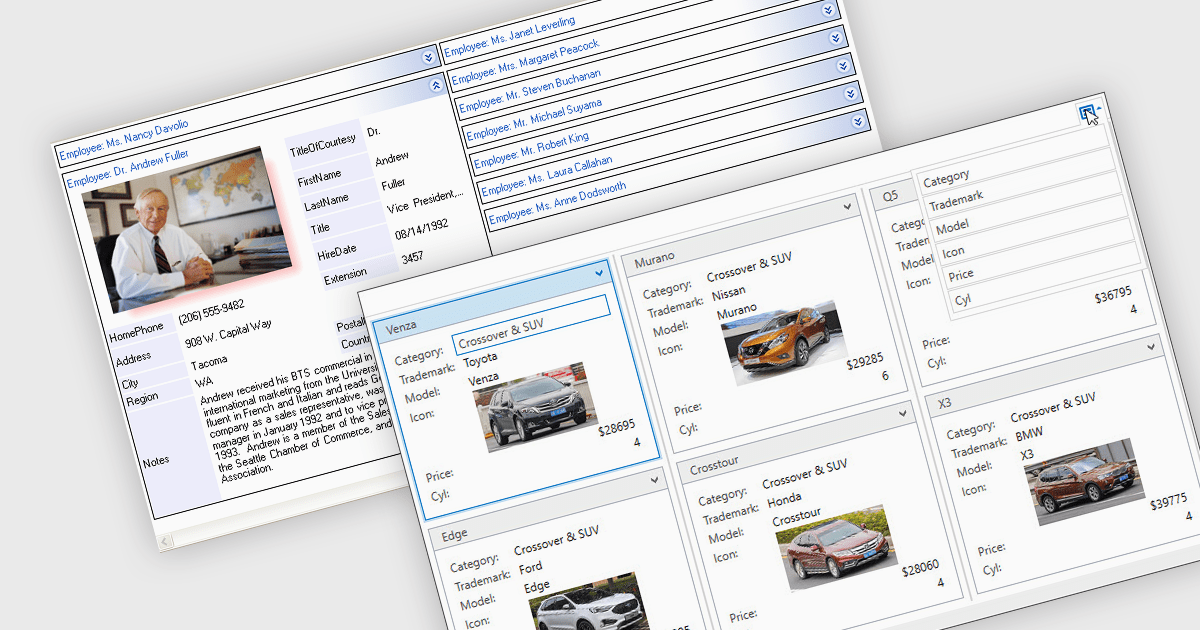
Task: Collapse the X3 card with chevron
Action: pyautogui.click(x=1153, y=346)
